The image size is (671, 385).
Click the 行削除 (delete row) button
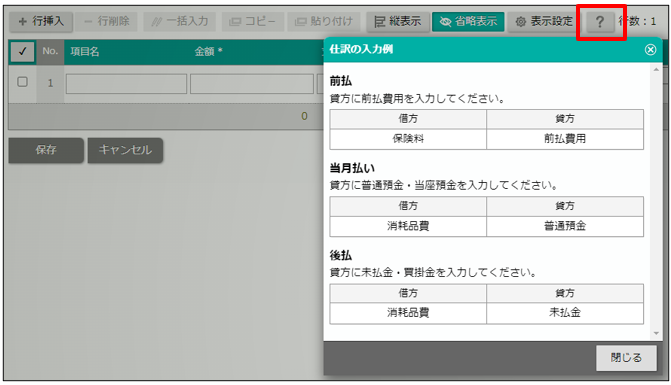pos(107,21)
